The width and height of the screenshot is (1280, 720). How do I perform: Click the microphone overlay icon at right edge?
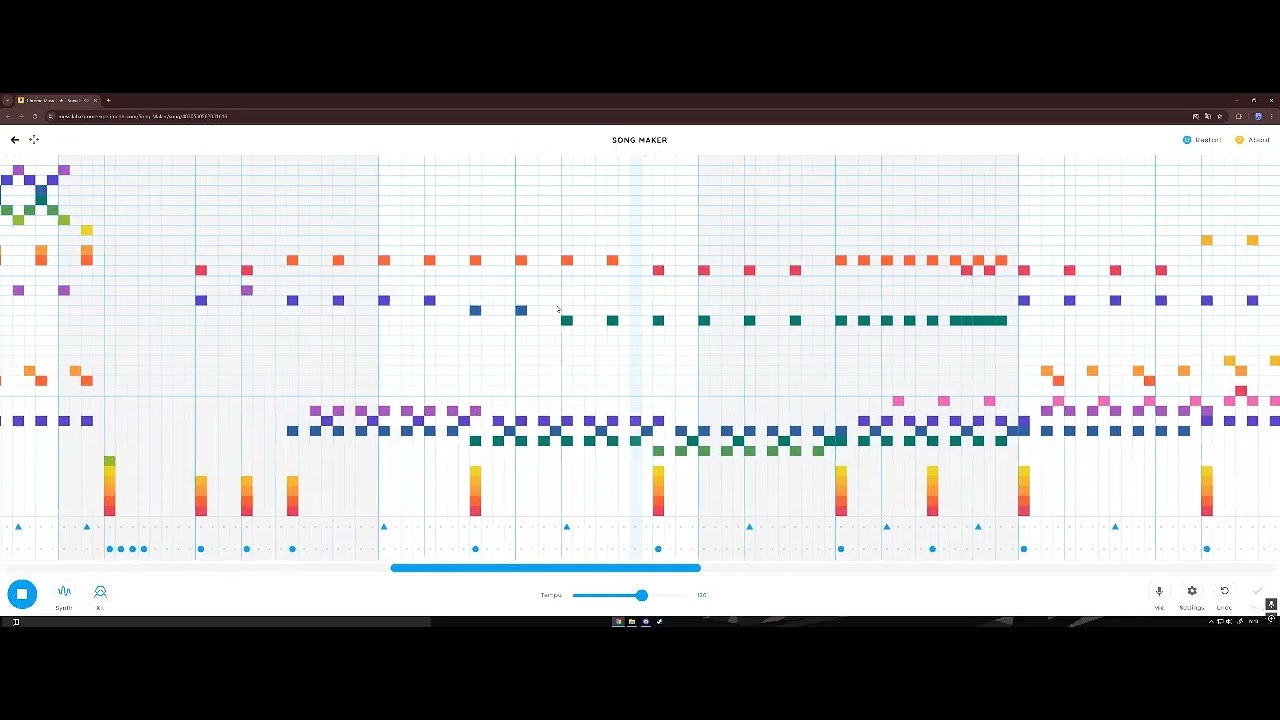pos(1271,604)
